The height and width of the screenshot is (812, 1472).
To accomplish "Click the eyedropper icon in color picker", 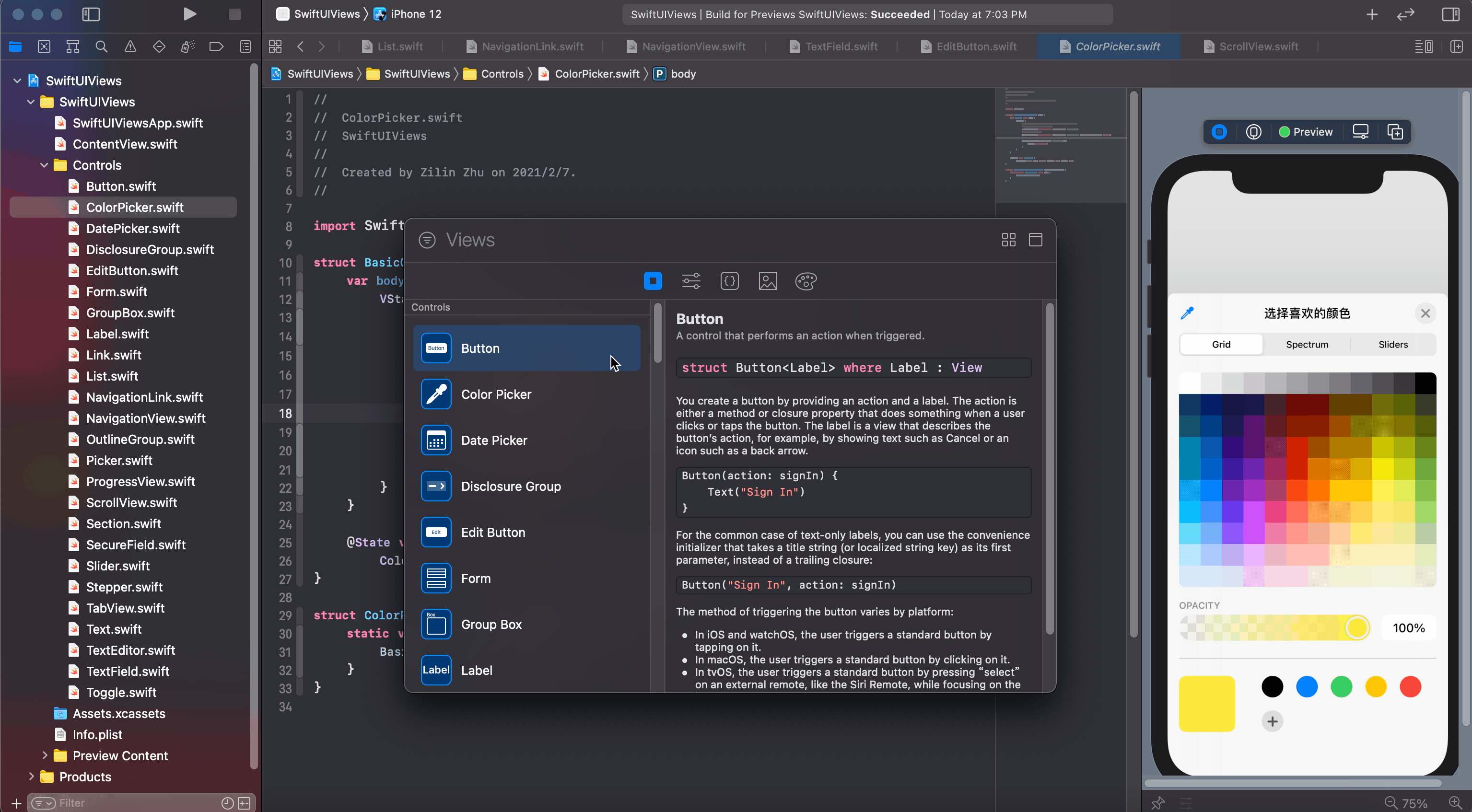I will 1187,313.
